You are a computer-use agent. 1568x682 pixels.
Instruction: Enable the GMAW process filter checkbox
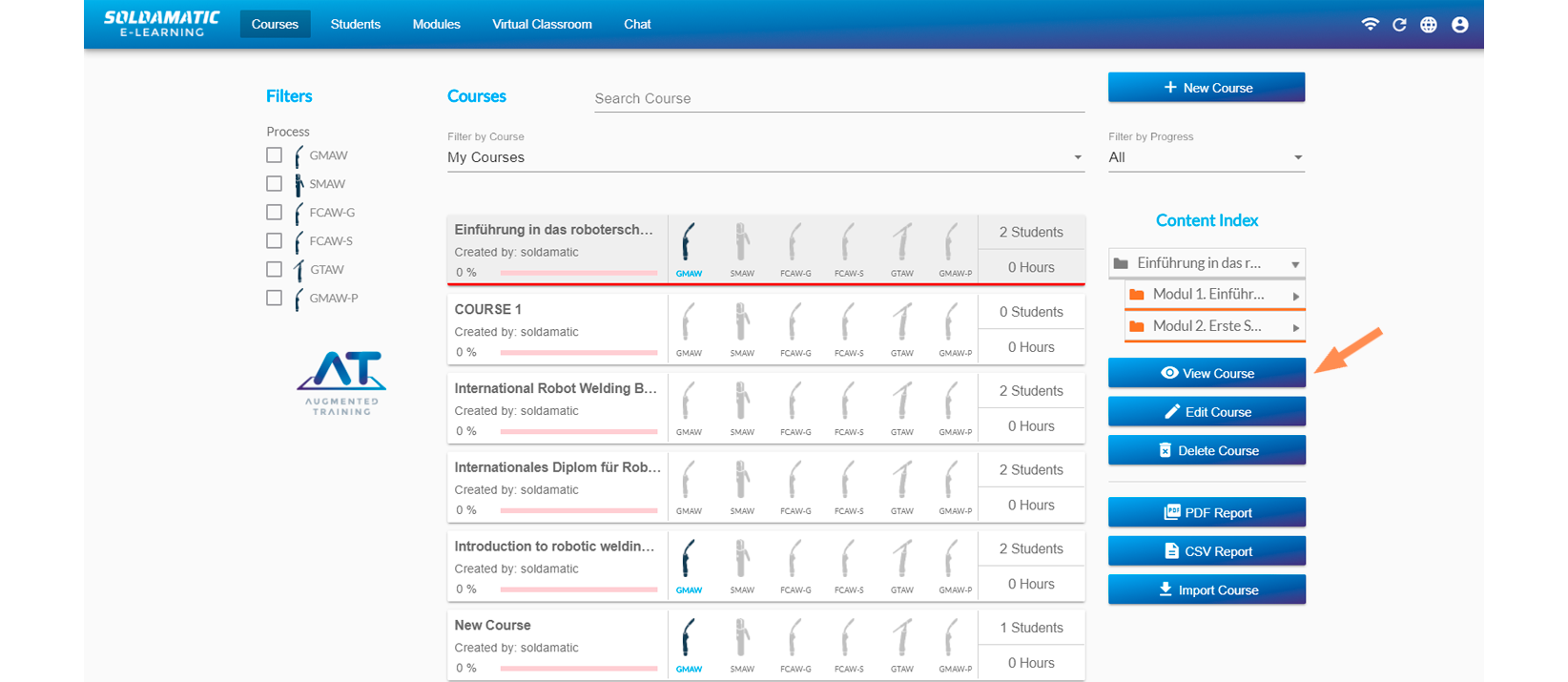275,155
